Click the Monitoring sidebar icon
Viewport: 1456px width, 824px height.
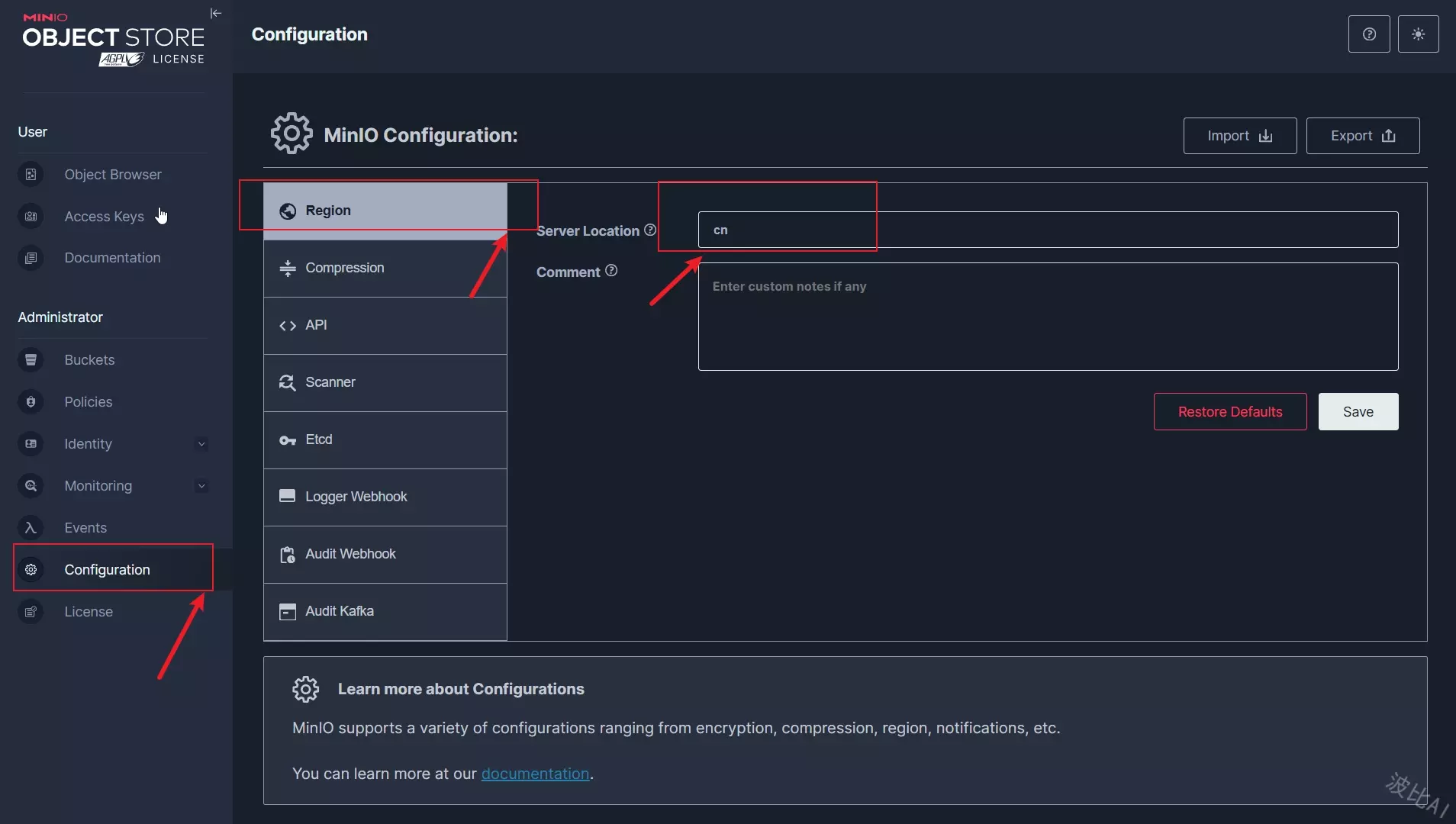coord(31,486)
